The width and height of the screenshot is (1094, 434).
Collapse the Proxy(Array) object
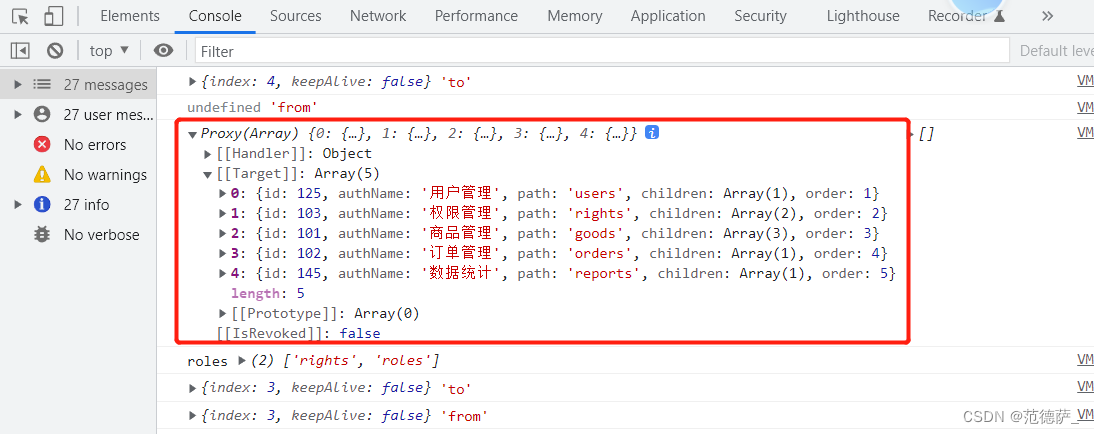click(193, 134)
